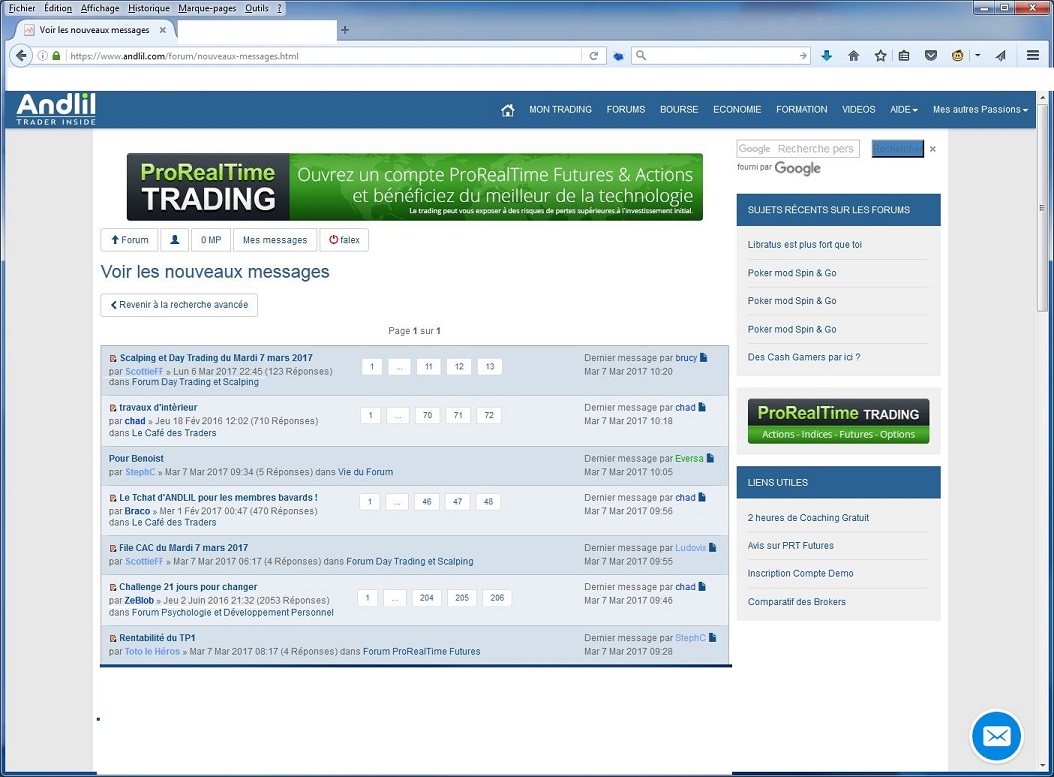This screenshot has height=777, width=1054.
Task: Open the Édition menu
Action: tap(58, 8)
